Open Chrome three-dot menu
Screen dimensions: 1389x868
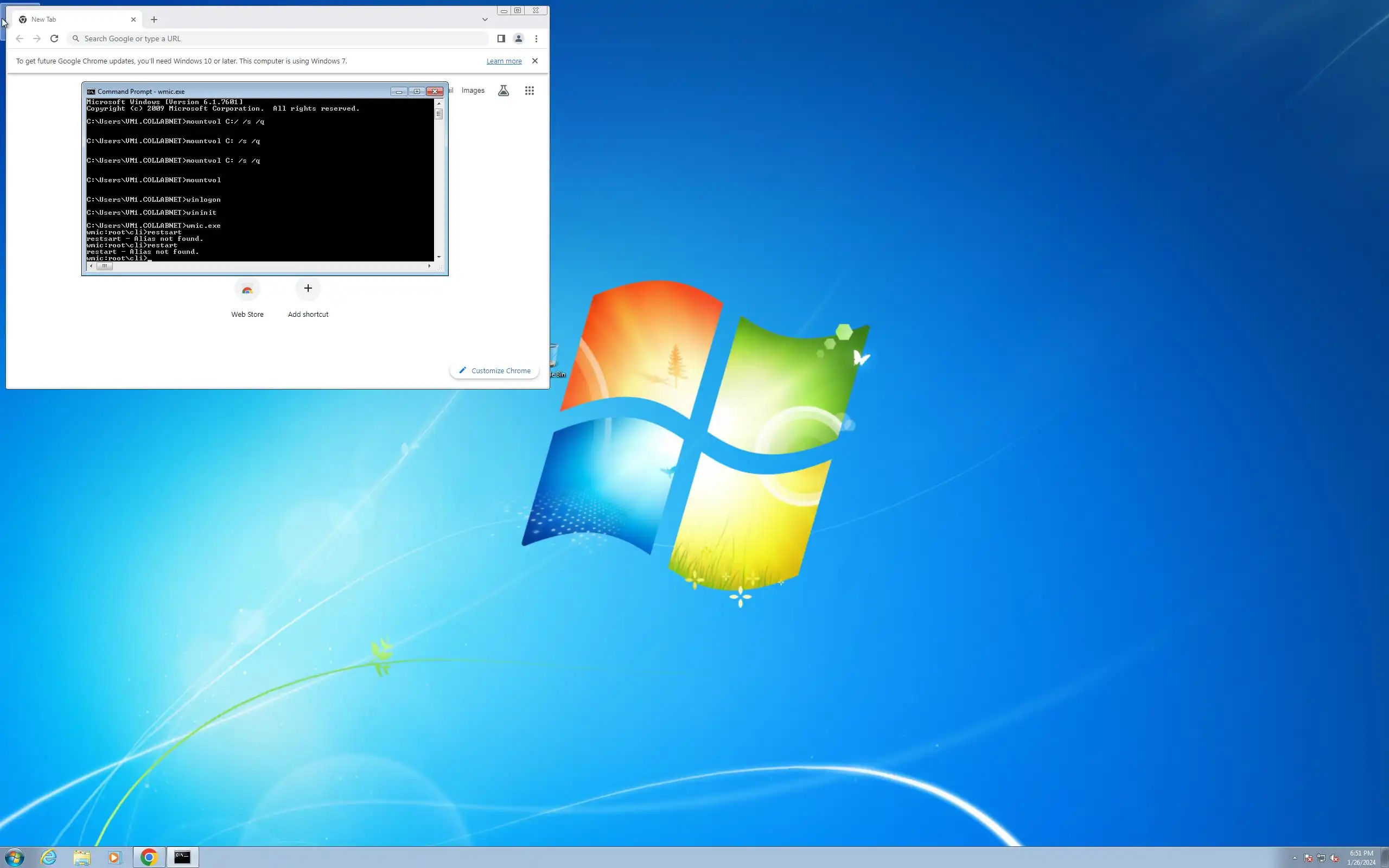tap(536, 39)
